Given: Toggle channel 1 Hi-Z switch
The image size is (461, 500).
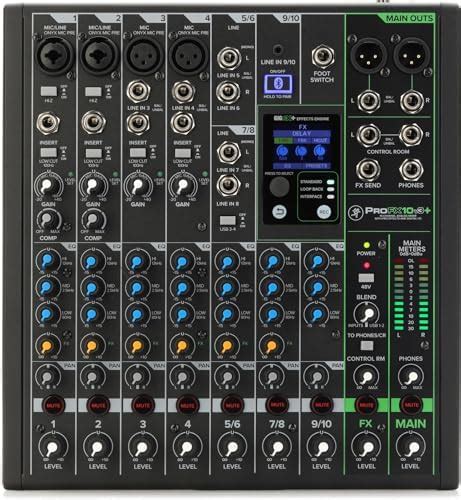Looking at the screenshot, I should coord(49,91).
